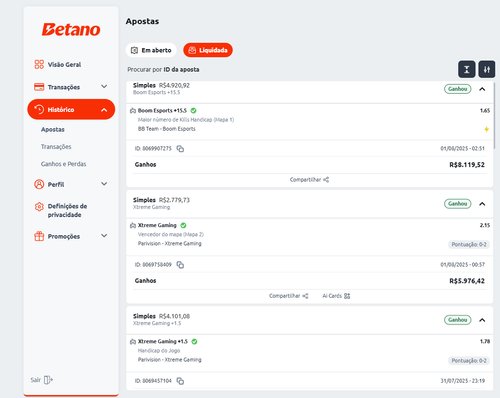Click esports icon beside Xtreme Gaming +1.5
Screen dimensions: 500x398
(x=133, y=342)
